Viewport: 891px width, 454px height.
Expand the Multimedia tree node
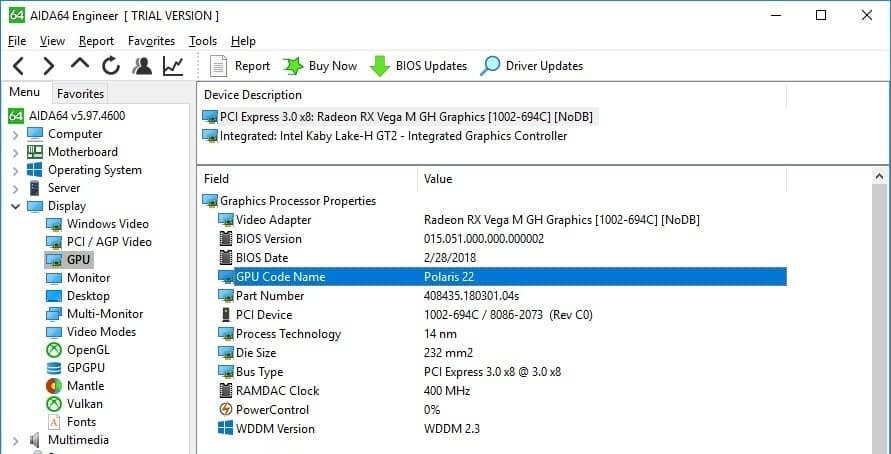[x=15, y=440]
